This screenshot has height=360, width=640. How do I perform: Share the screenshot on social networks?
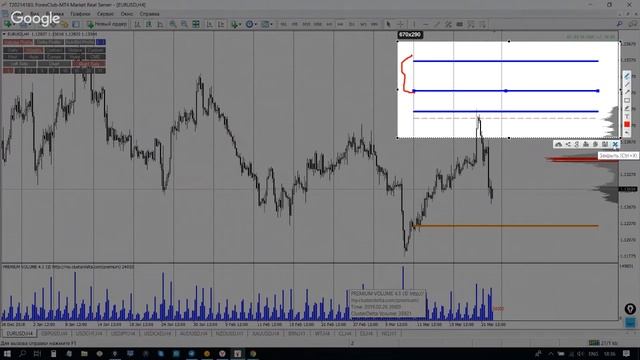[568, 144]
